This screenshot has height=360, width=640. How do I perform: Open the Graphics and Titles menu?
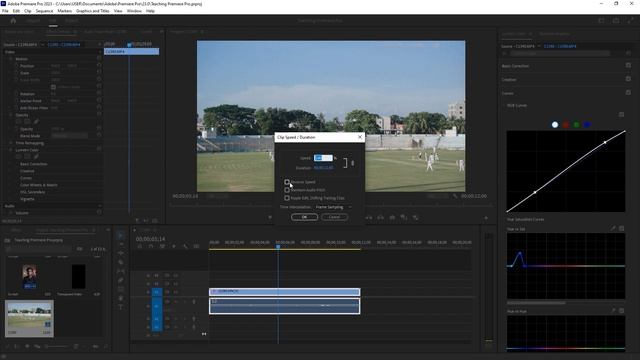tap(93, 11)
